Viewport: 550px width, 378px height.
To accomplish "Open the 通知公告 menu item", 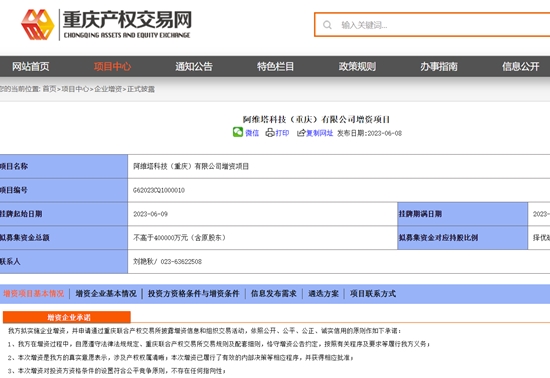I will 194,66.
